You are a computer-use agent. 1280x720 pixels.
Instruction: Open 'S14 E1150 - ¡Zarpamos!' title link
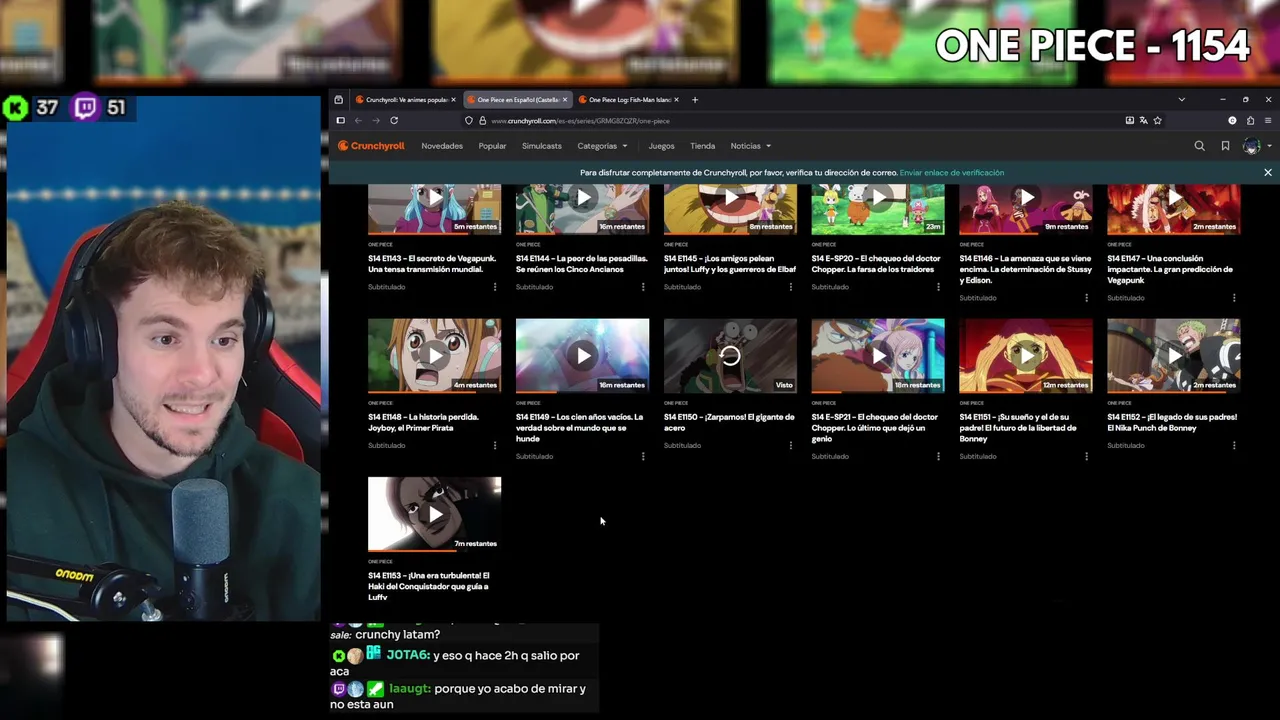tap(729, 422)
